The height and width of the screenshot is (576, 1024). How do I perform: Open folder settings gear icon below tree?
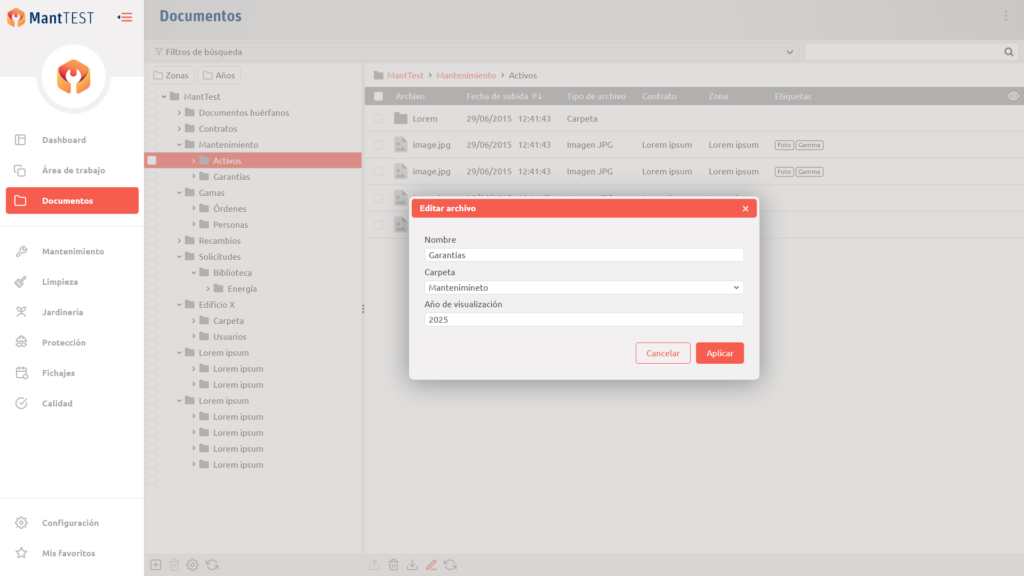pos(193,565)
